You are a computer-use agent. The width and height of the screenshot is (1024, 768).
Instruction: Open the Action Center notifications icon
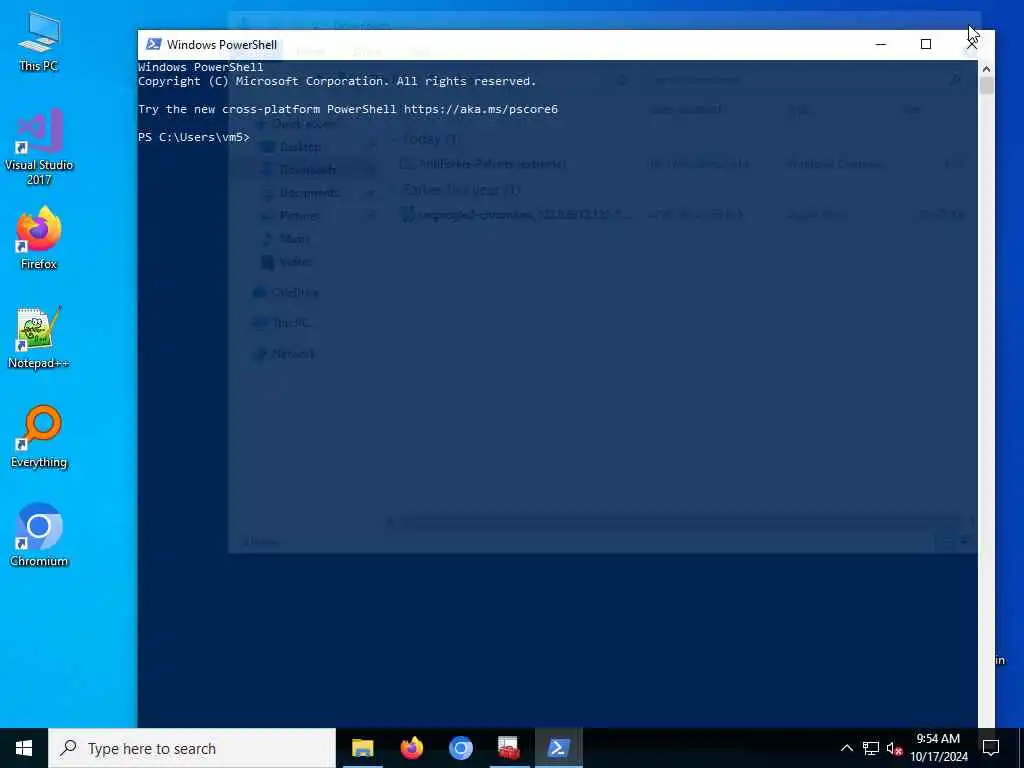coord(991,748)
